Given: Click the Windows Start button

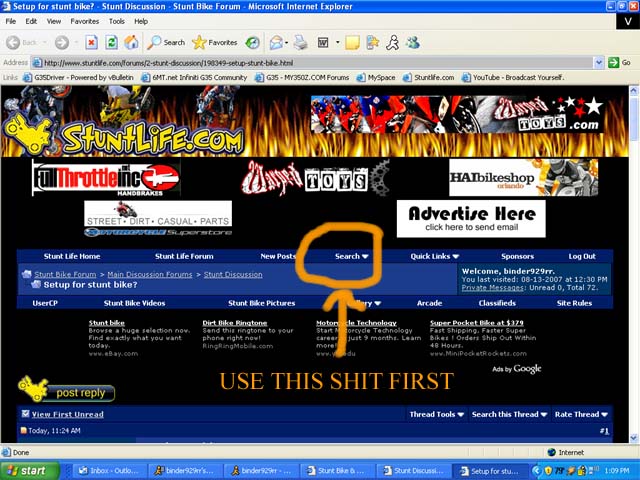Looking at the screenshot, I should click(26, 470).
